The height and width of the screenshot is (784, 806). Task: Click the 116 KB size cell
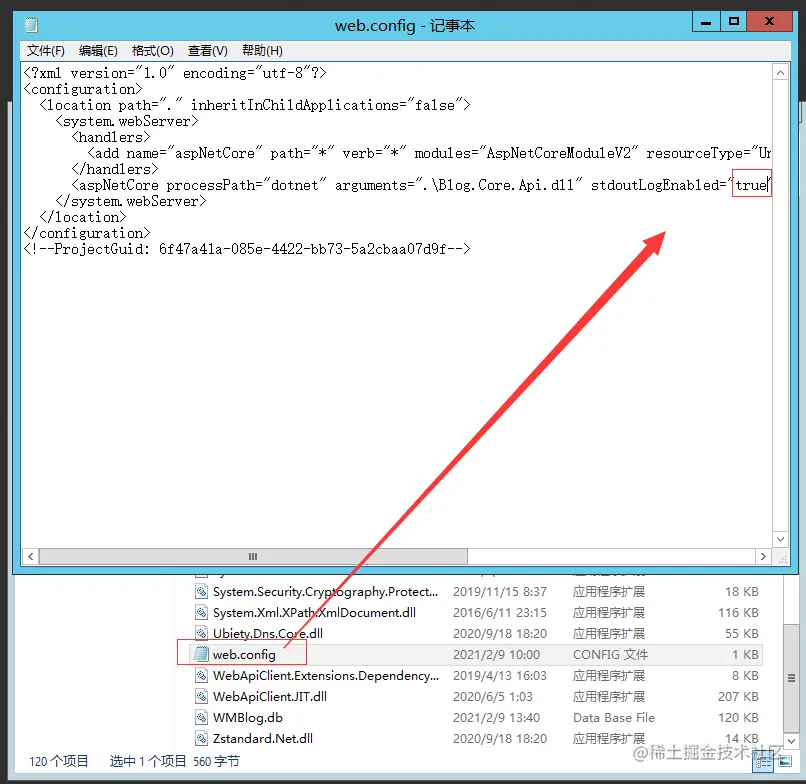tap(738, 613)
